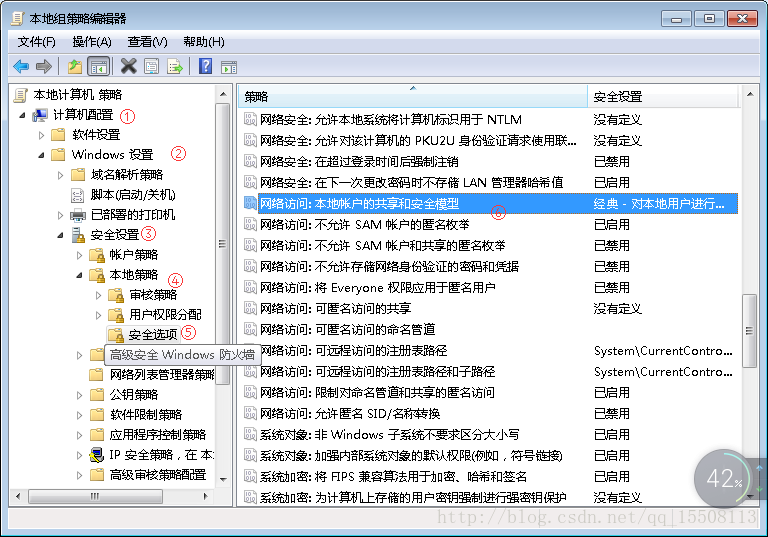Click the 公钥策略 folder icon

[x=97, y=394]
